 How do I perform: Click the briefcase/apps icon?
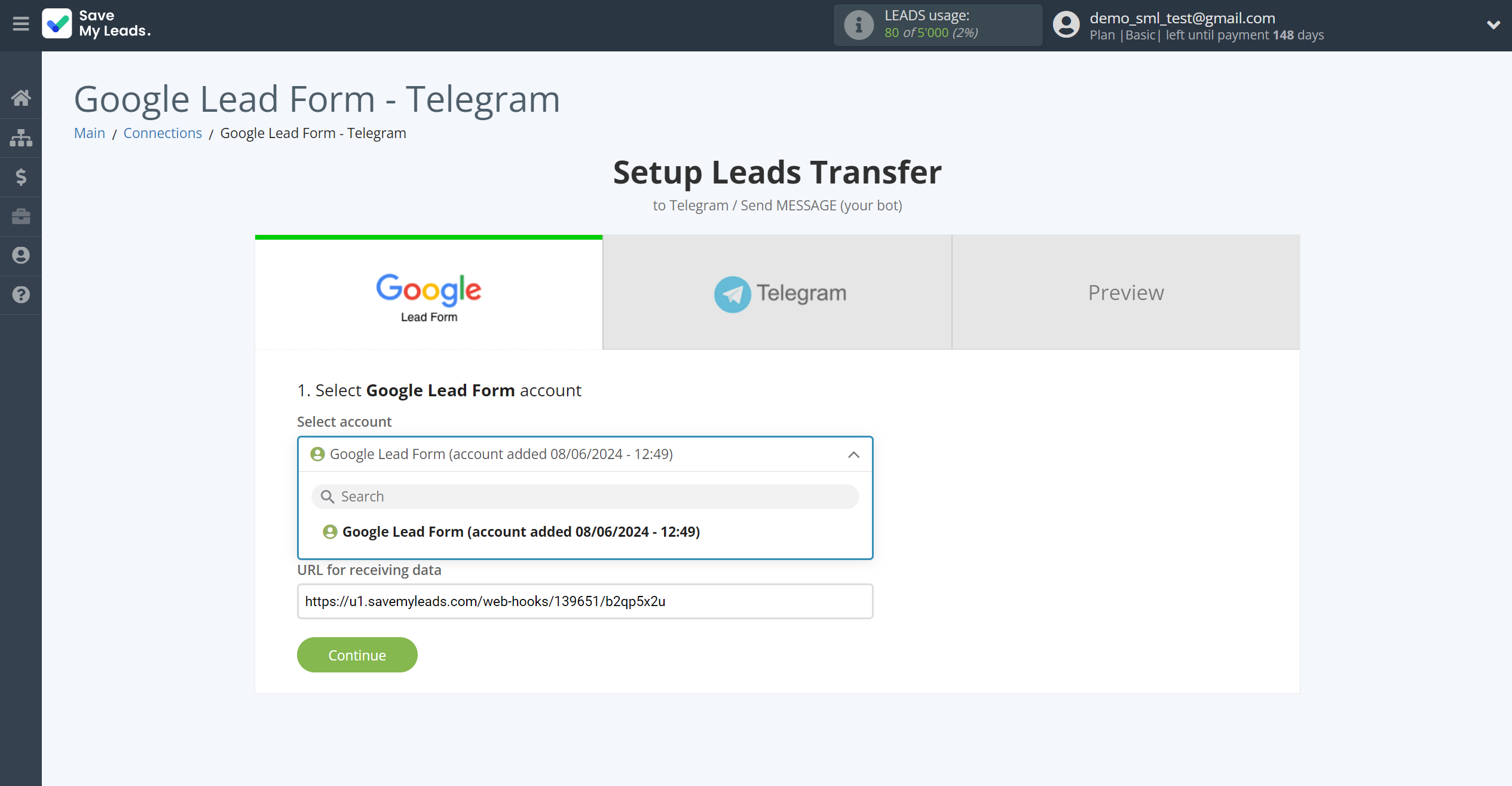coord(21,216)
